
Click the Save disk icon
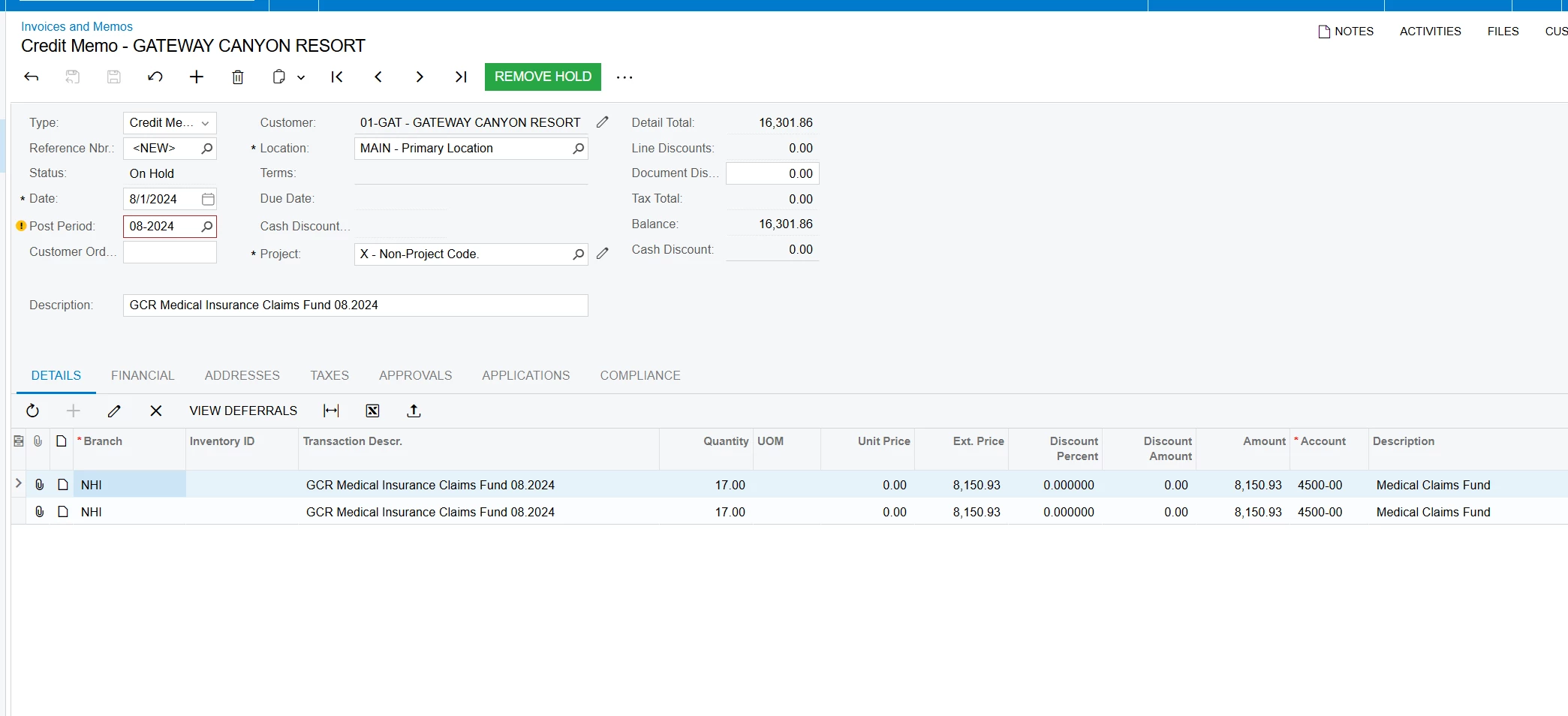[x=114, y=77]
